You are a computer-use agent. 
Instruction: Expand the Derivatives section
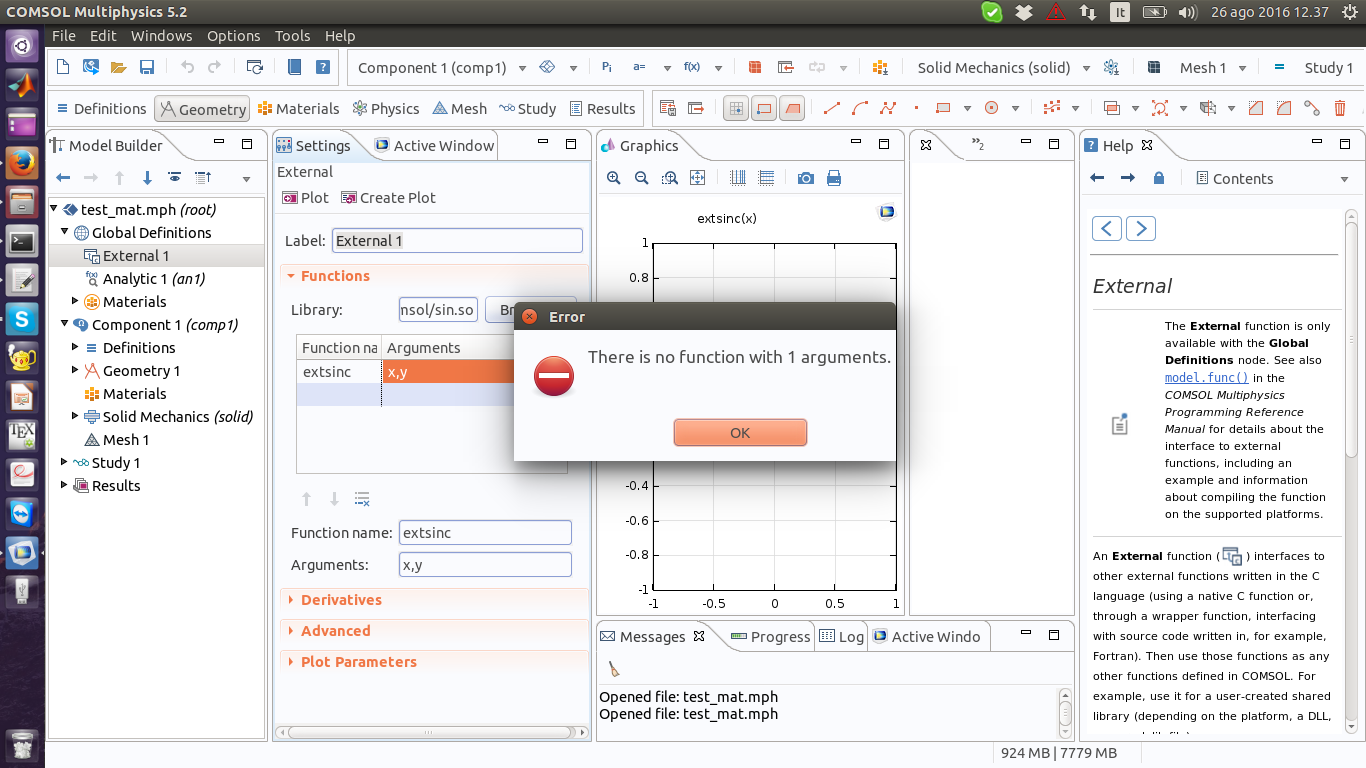(341, 600)
